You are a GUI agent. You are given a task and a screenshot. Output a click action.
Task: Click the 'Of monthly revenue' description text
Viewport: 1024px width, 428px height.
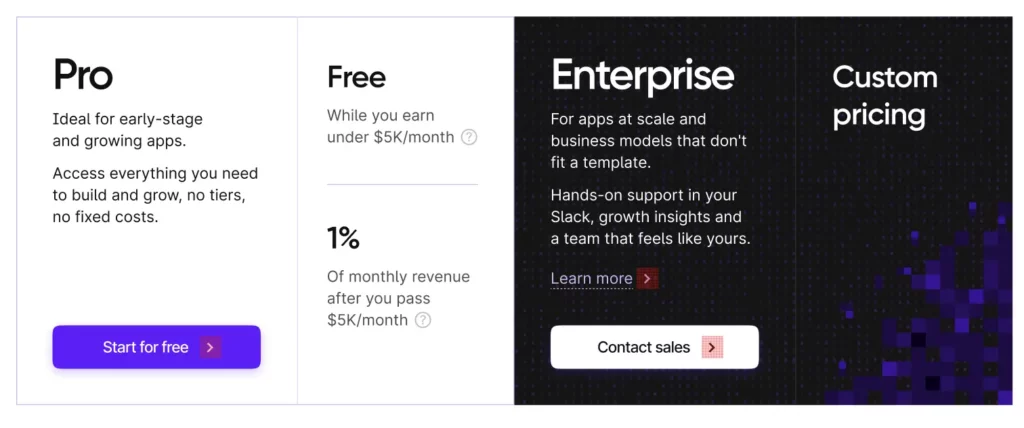(398, 298)
